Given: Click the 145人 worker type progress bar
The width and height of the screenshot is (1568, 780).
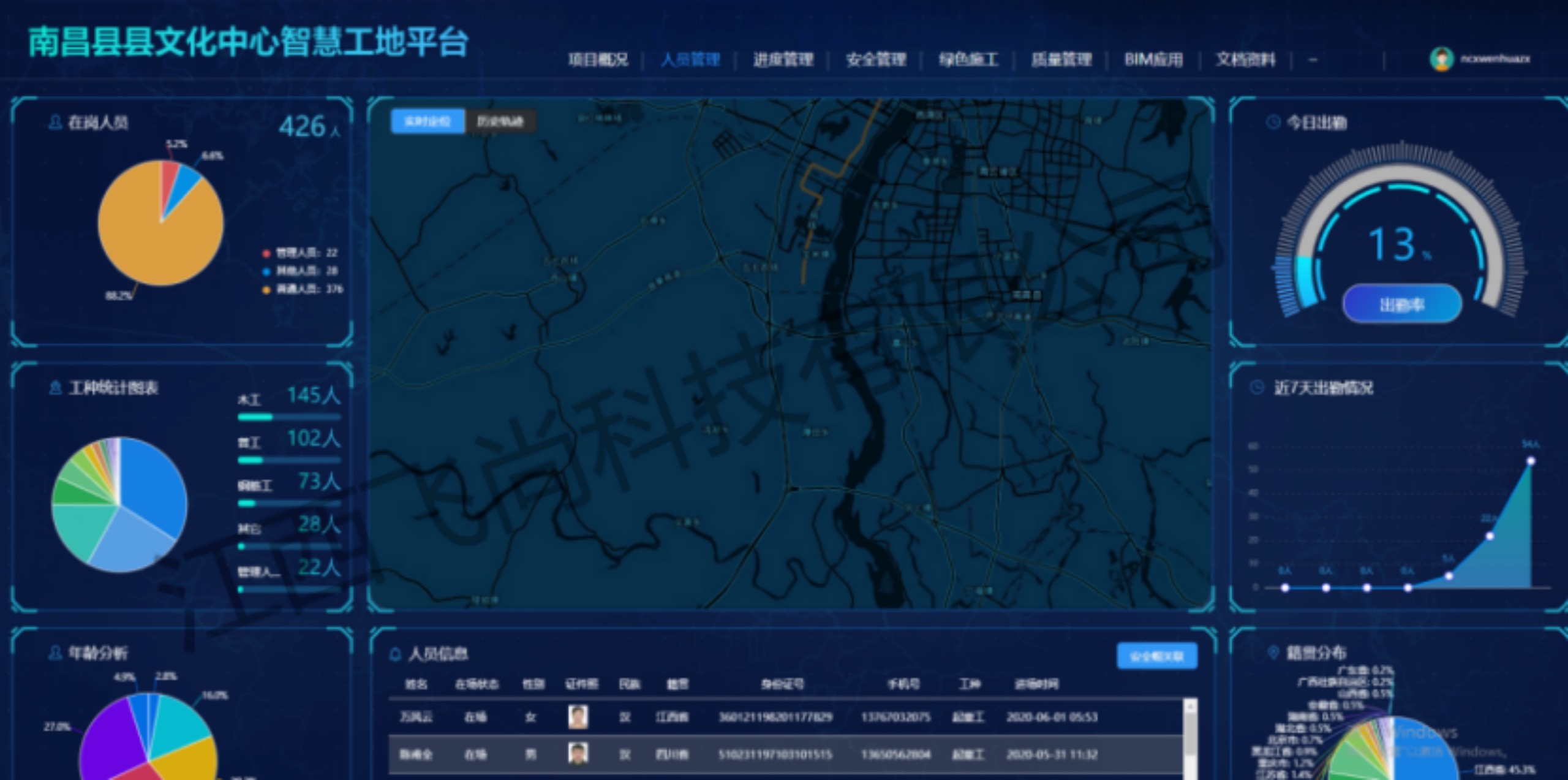Looking at the screenshot, I should point(289,417).
